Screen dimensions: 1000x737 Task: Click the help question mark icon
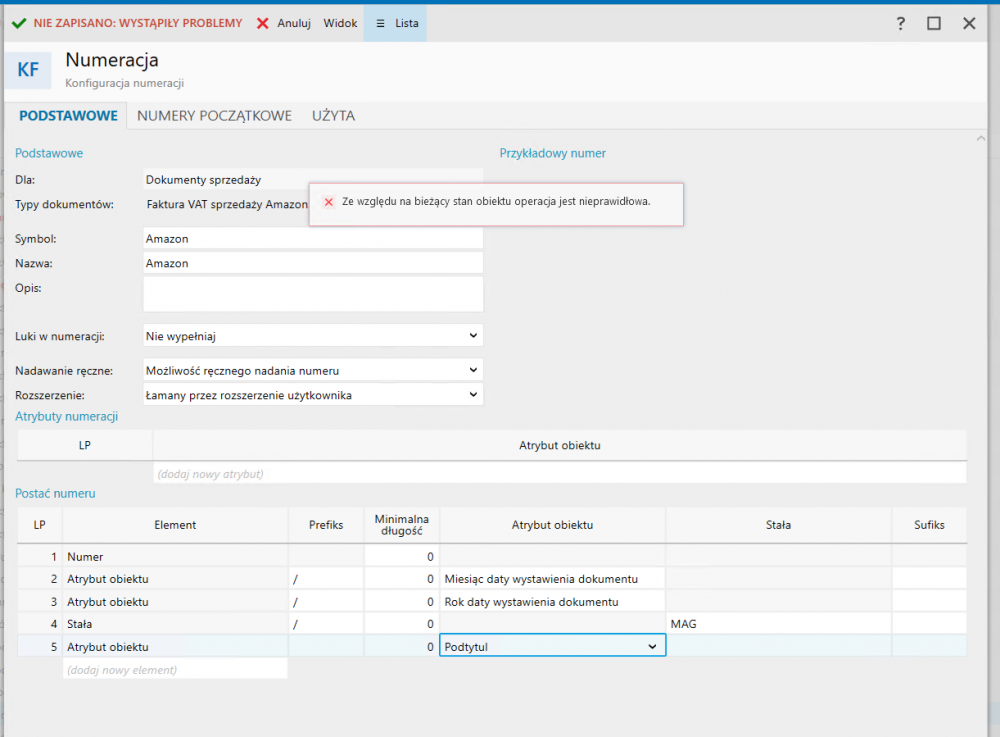click(900, 23)
